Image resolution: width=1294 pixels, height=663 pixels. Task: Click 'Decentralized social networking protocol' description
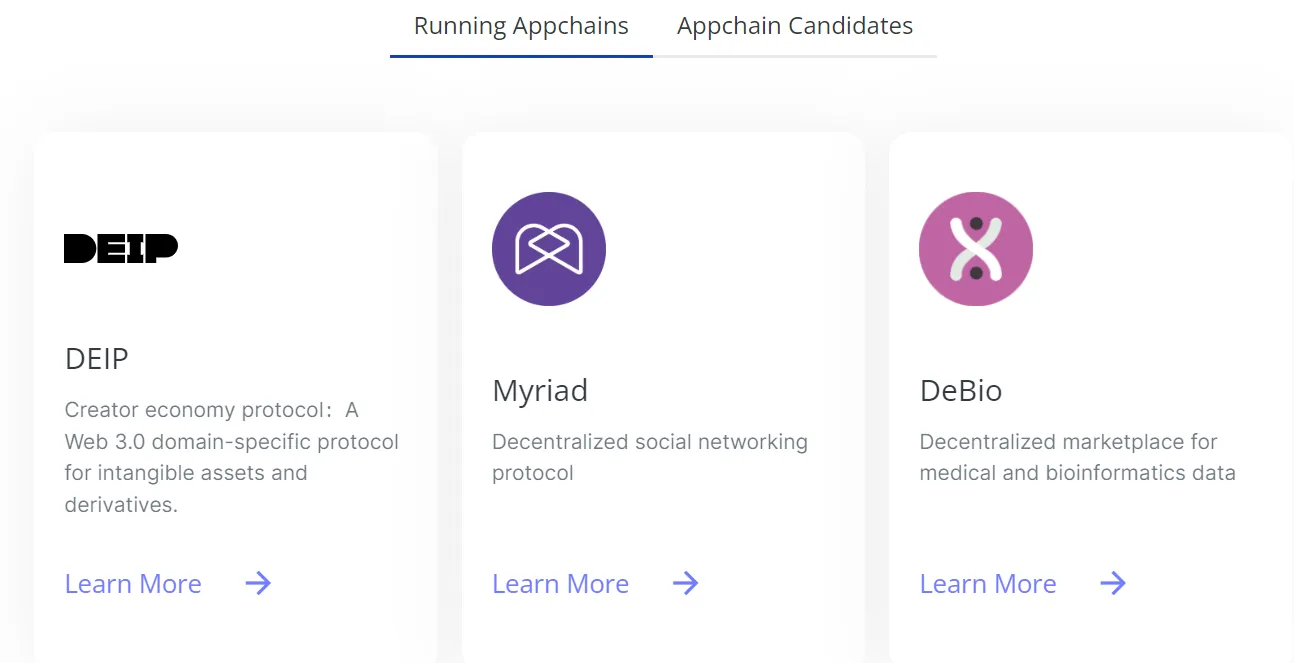650,457
